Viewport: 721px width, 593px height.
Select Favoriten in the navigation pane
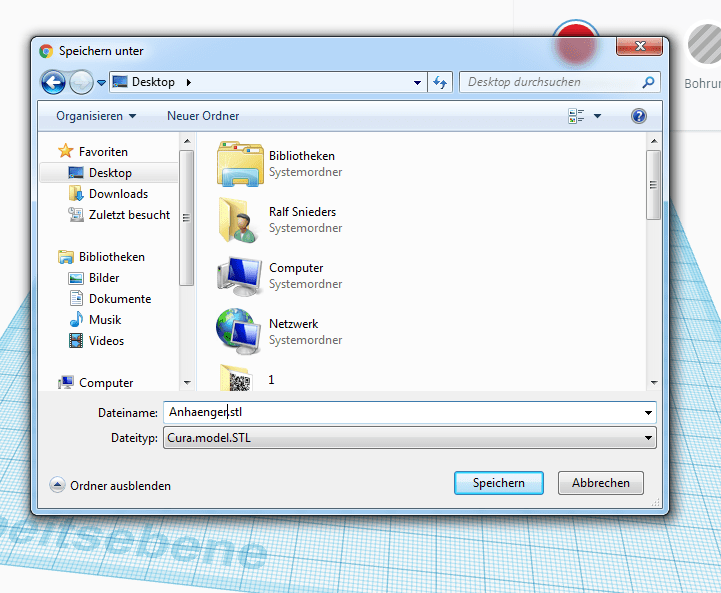(103, 152)
